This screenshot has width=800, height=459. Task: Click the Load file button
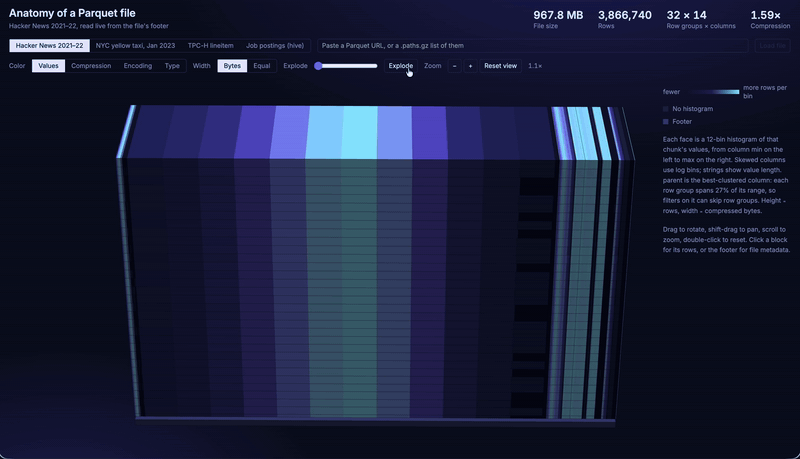772,45
